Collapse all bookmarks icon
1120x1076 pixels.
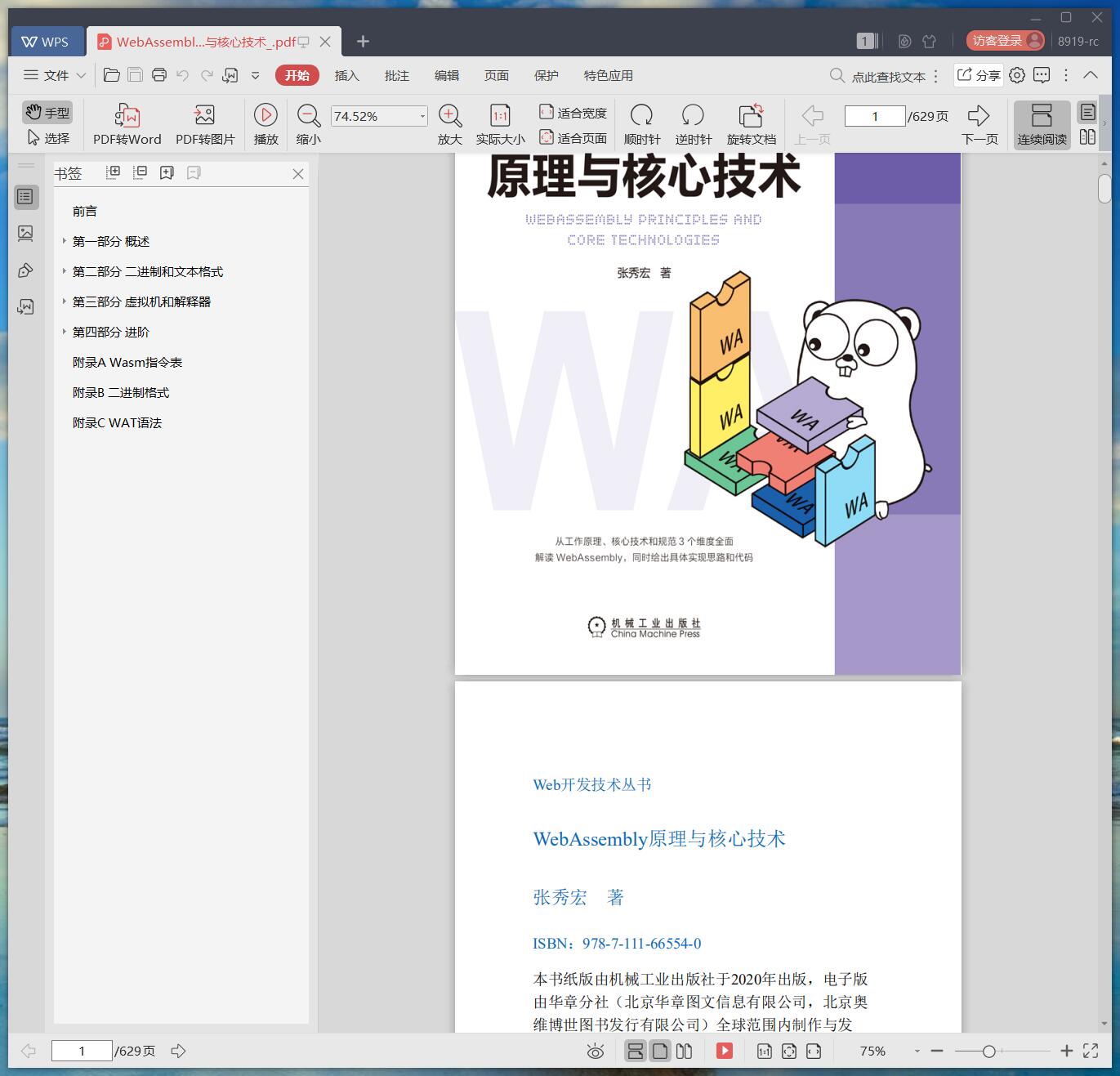141,172
